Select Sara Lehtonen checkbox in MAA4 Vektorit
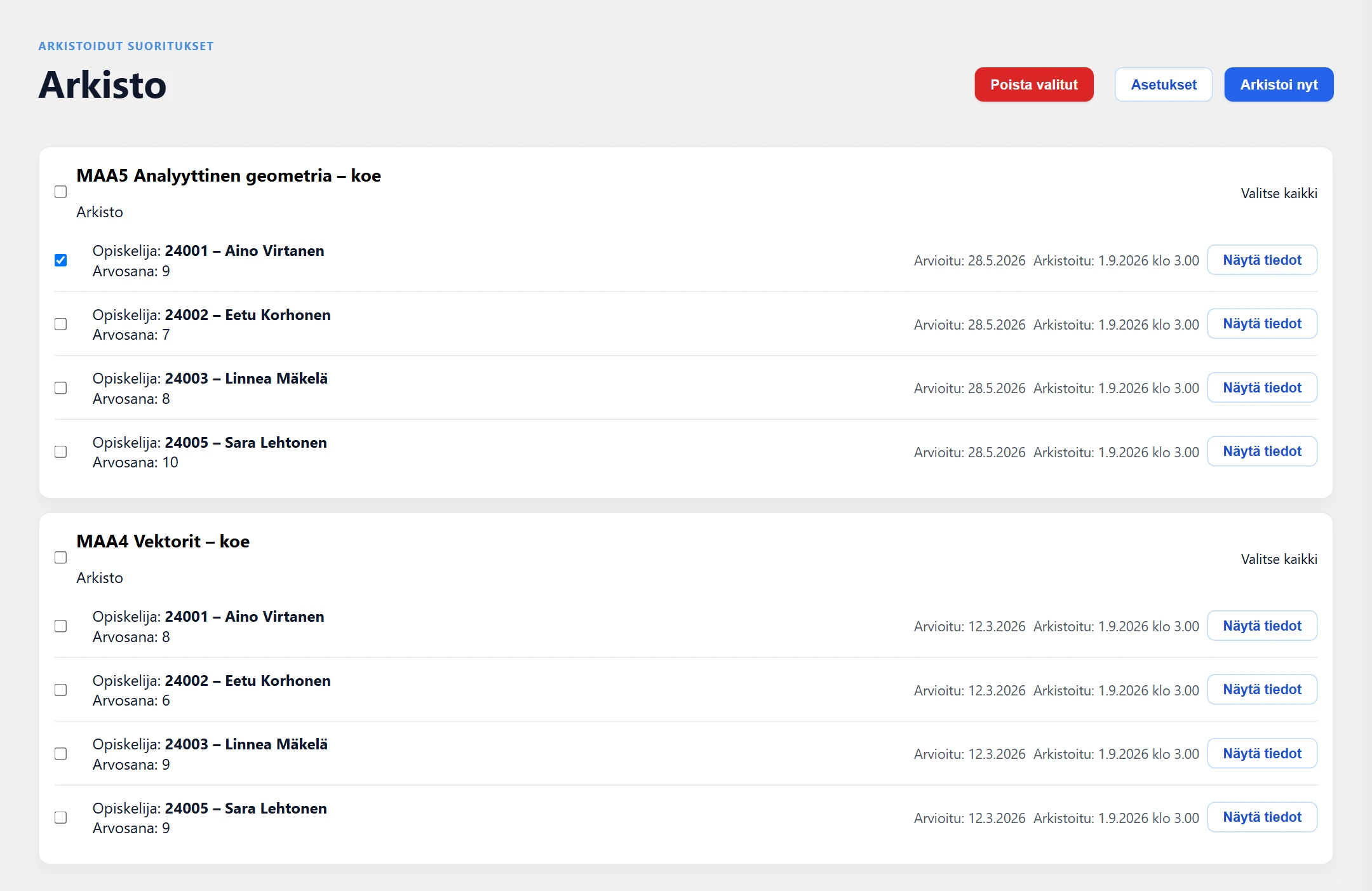The height and width of the screenshot is (891, 1372). (61, 818)
